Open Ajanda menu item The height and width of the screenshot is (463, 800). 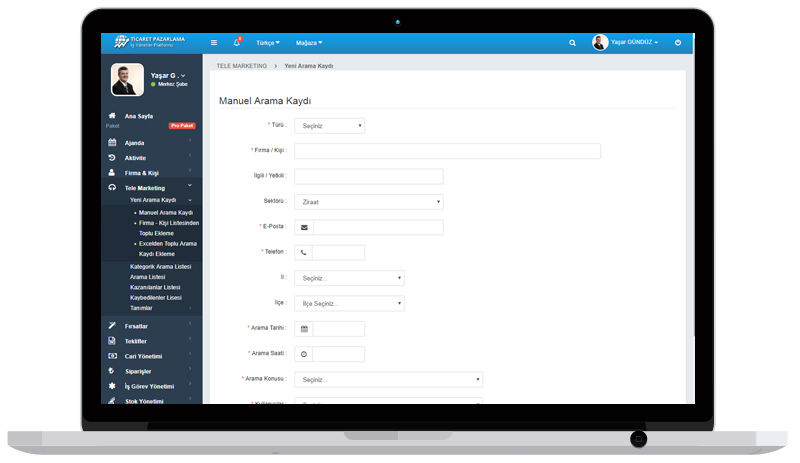[134, 143]
